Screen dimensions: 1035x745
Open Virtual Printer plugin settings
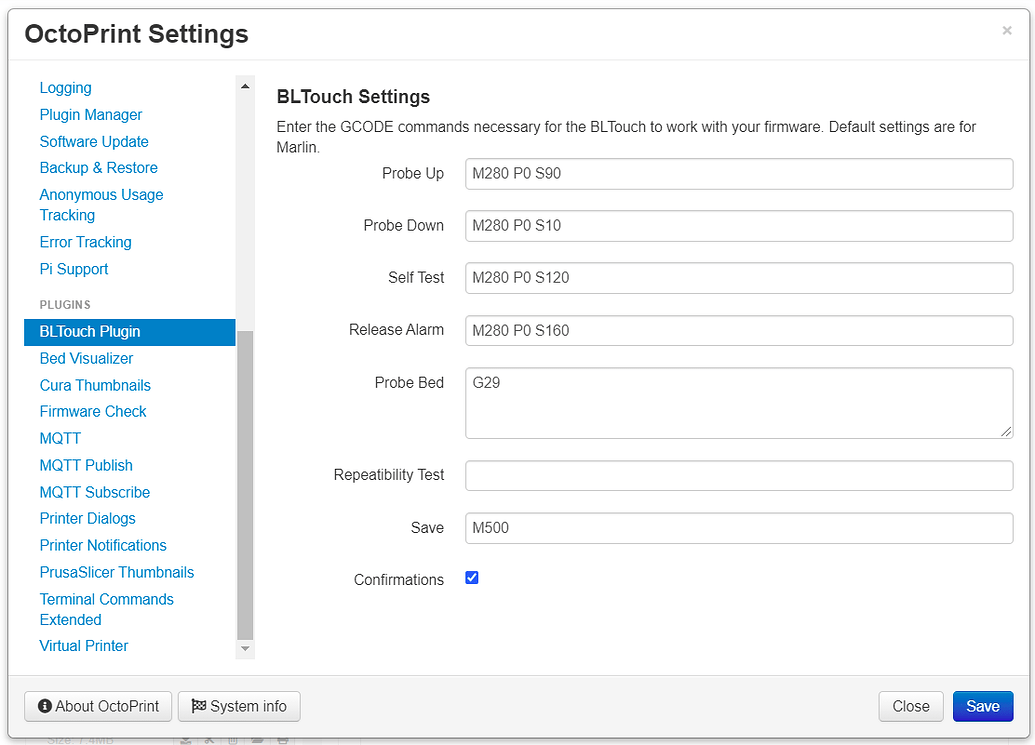pos(83,646)
